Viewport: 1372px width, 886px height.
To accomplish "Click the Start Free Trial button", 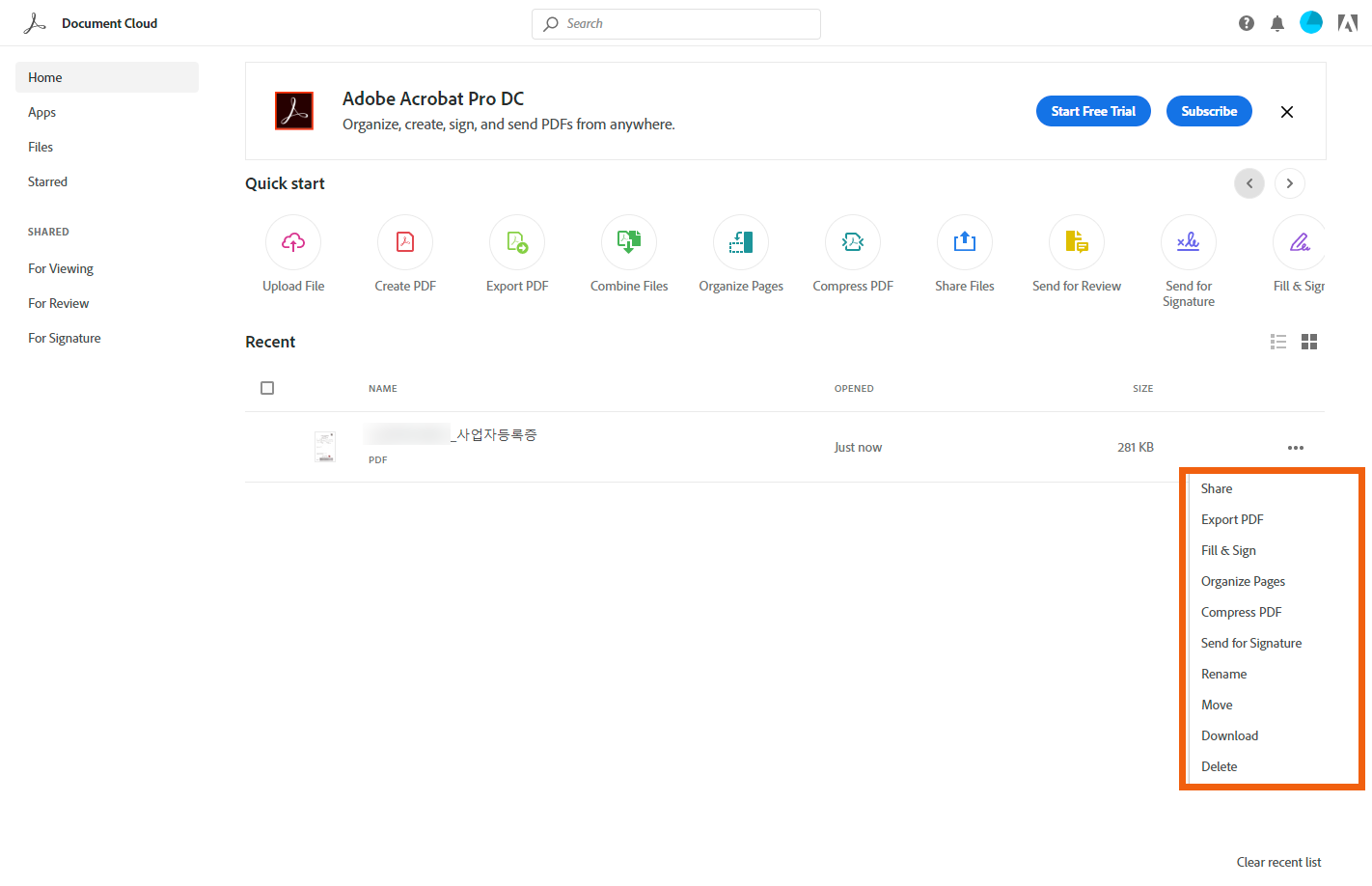I will (x=1094, y=111).
